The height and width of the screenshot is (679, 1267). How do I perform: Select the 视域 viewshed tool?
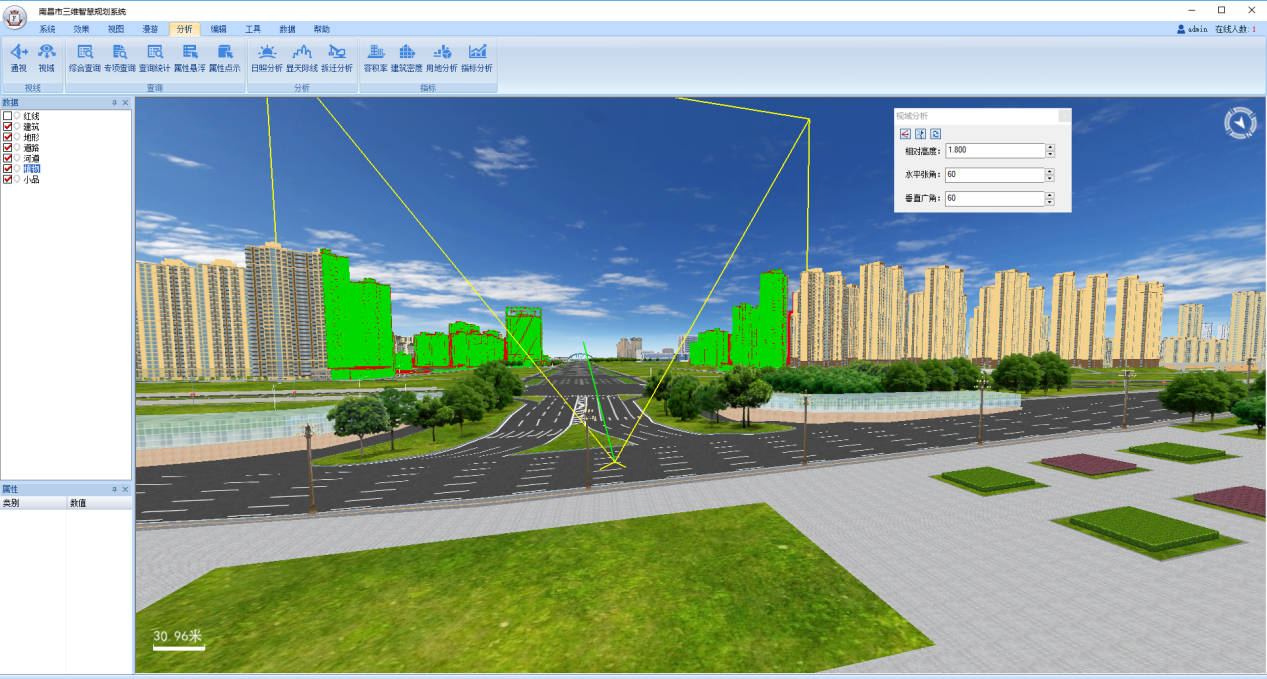pos(46,57)
